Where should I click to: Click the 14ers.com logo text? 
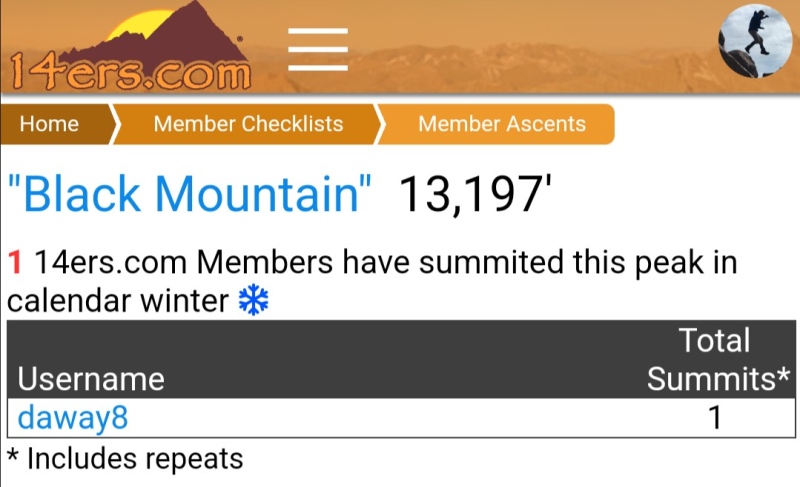[131, 72]
